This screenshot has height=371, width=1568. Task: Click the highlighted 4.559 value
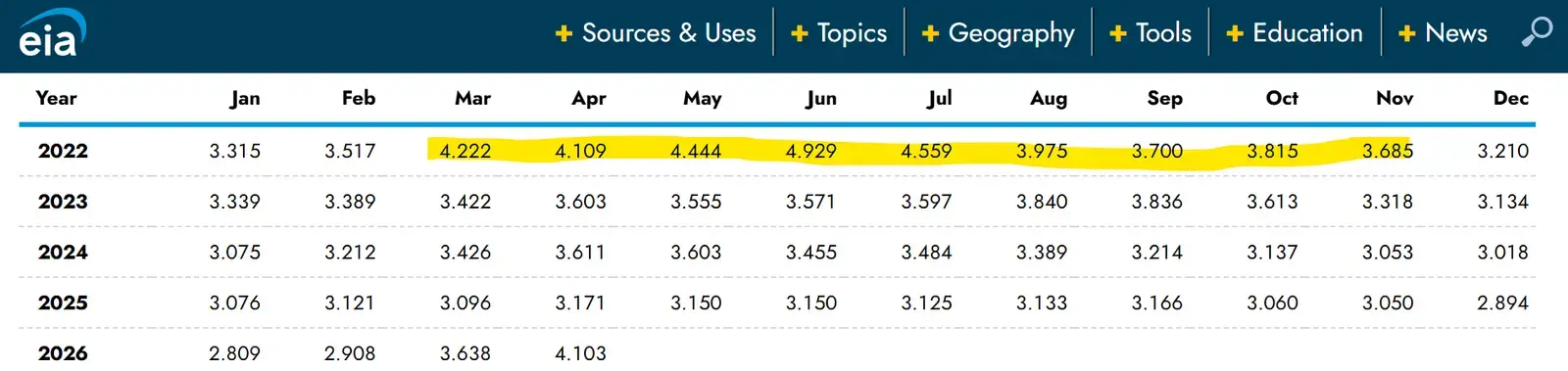point(926,151)
